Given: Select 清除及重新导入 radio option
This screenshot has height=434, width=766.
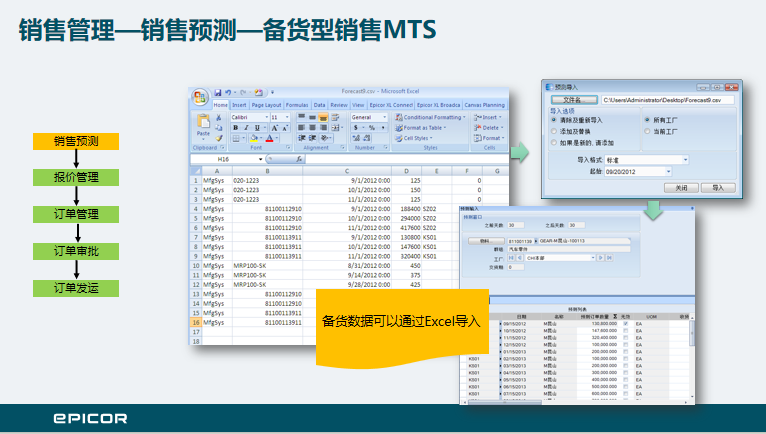Looking at the screenshot, I should point(553,120).
